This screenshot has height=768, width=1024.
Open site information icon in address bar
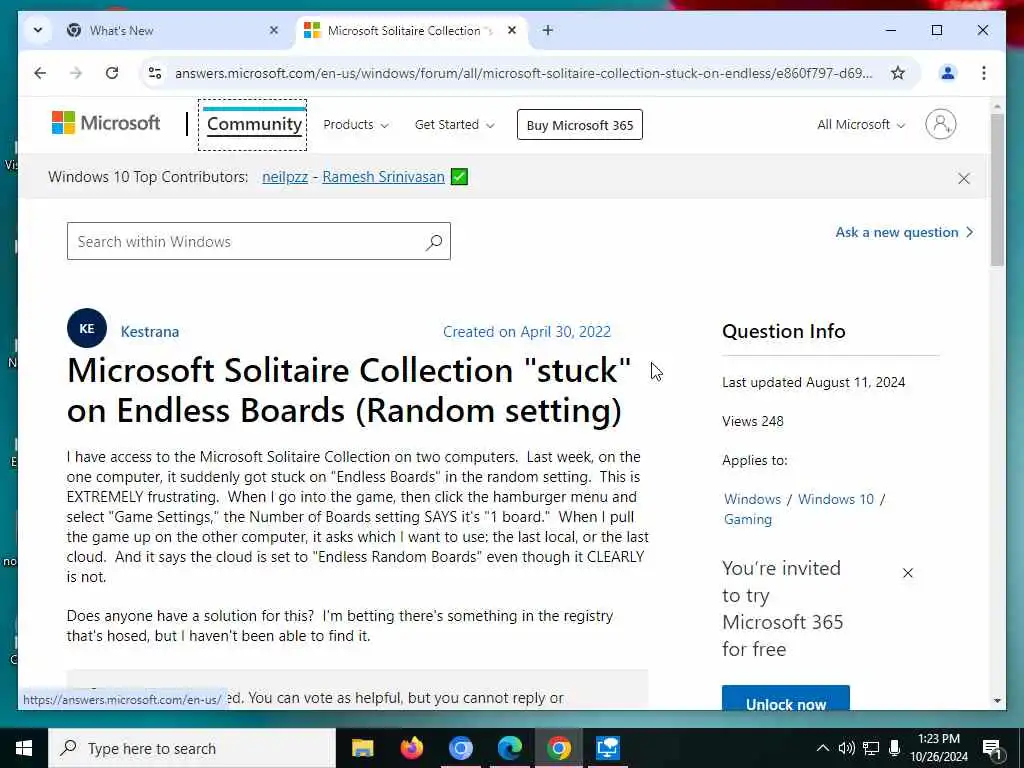pos(155,73)
